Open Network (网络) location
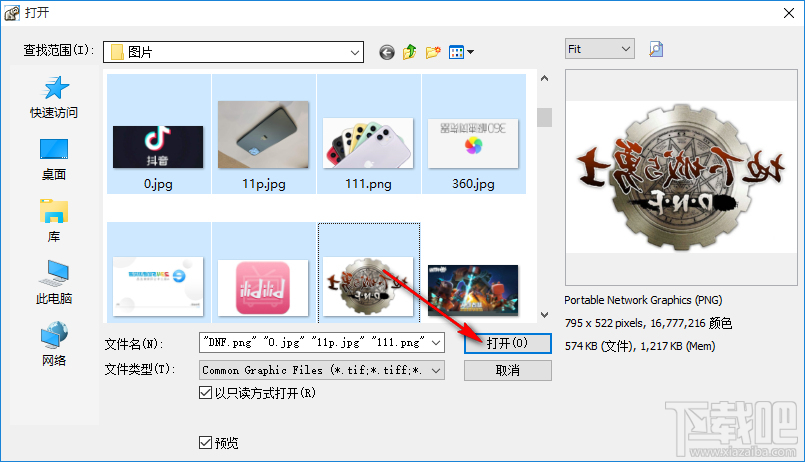Screen dimensions: 805x462 54,344
